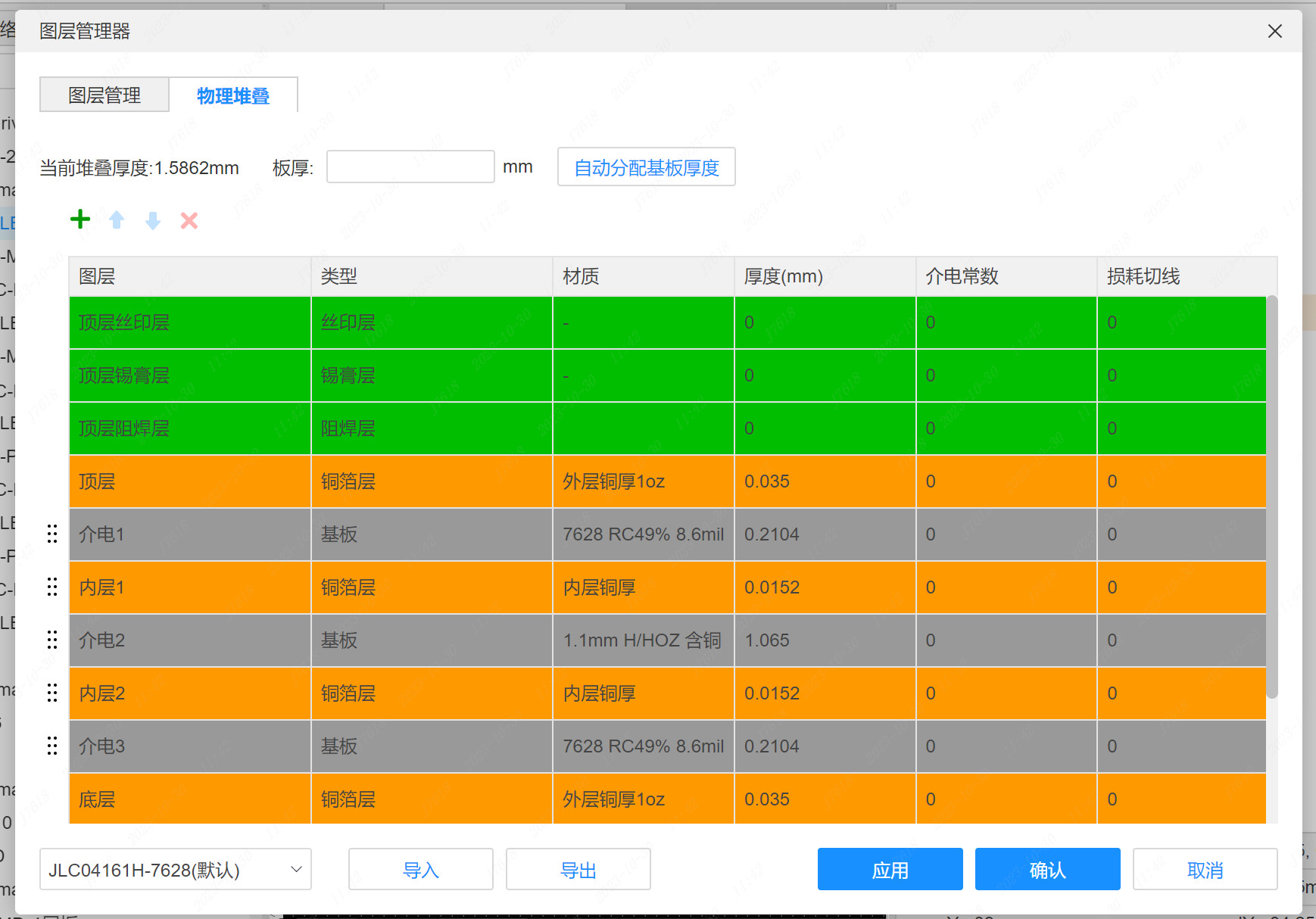Click the 导出 button

click(578, 869)
